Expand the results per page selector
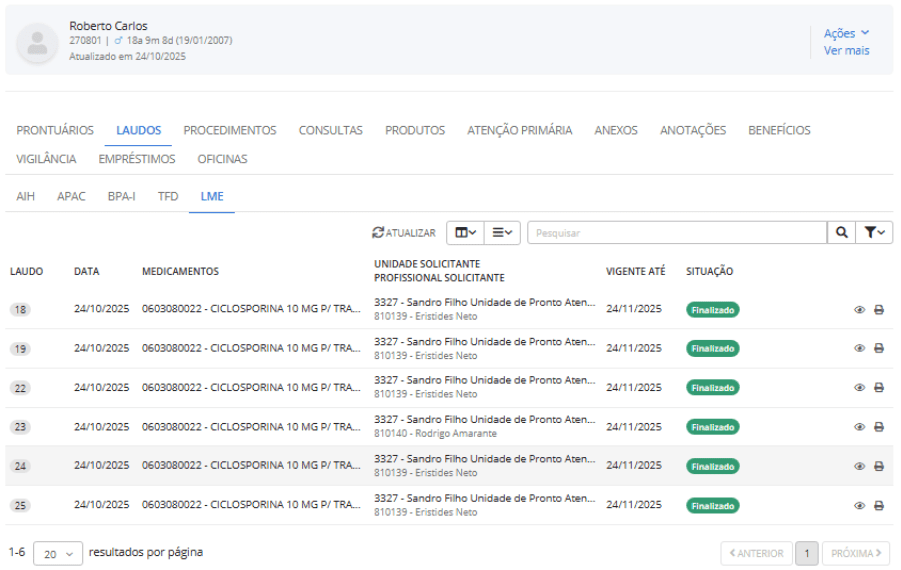Image resolution: width=901 pixels, height=570 pixels. pyautogui.click(x=58, y=554)
